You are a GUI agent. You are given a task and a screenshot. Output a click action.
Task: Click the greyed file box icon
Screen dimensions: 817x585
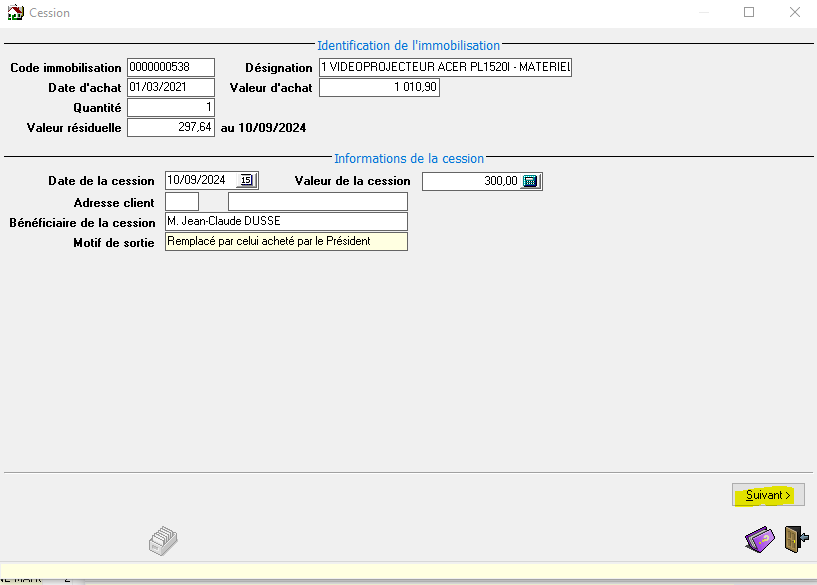163,541
